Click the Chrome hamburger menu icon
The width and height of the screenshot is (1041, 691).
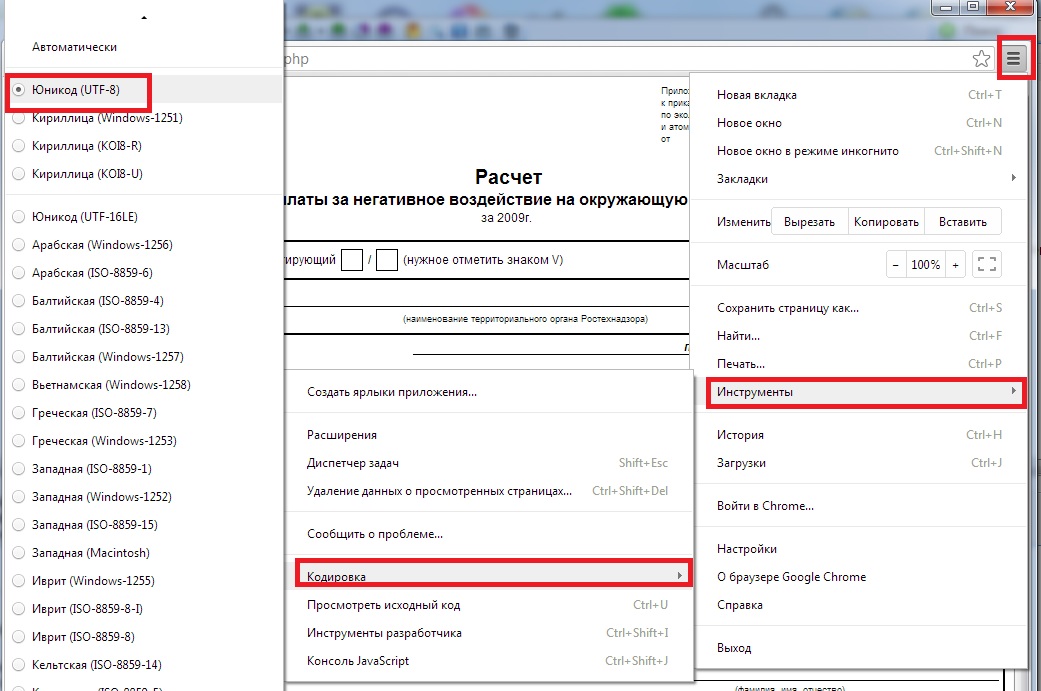pyautogui.click(x=1013, y=59)
